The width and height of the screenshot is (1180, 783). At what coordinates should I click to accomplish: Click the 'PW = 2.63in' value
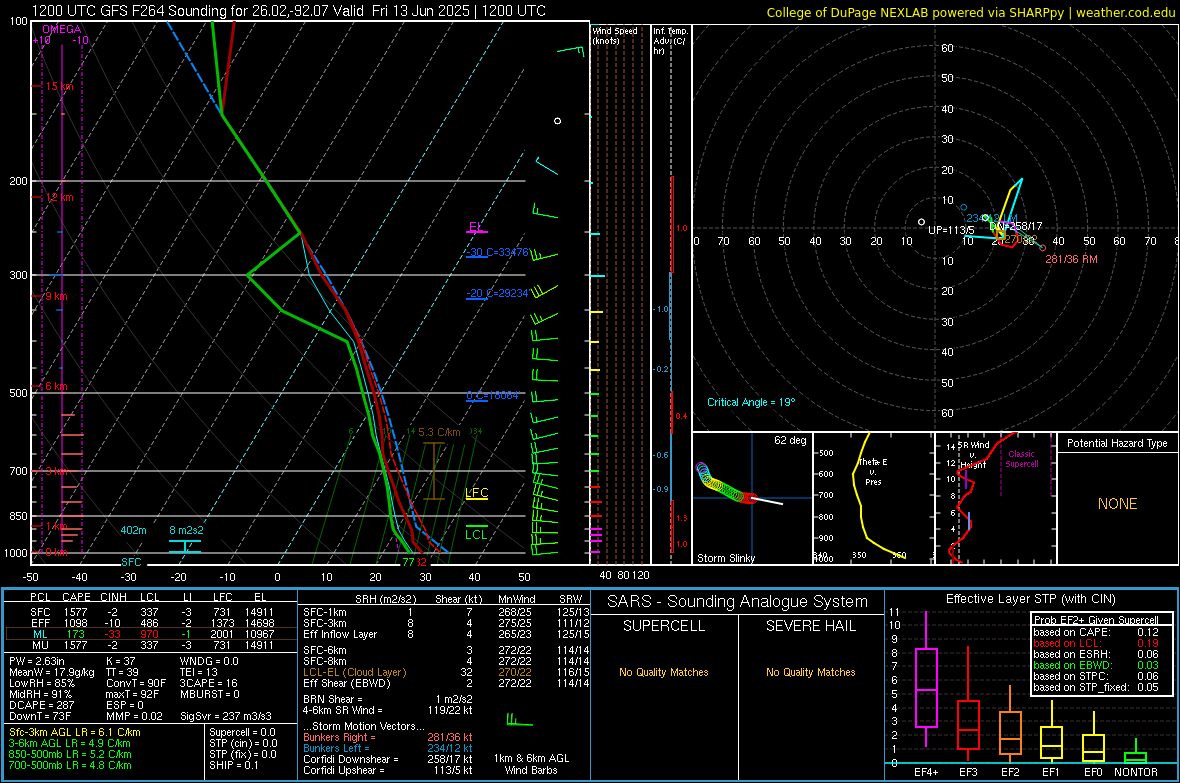coord(37,661)
